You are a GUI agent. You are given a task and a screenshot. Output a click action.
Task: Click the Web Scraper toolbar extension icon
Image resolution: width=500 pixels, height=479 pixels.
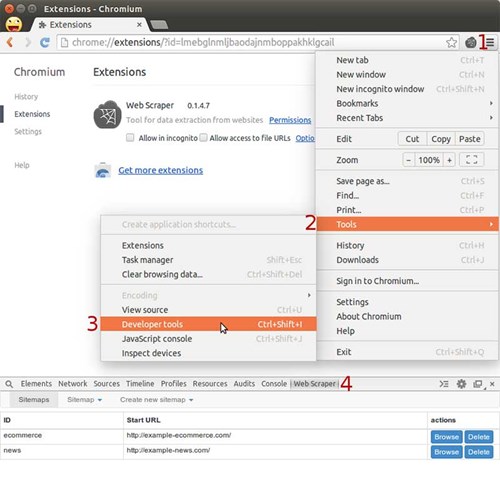tap(471, 42)
